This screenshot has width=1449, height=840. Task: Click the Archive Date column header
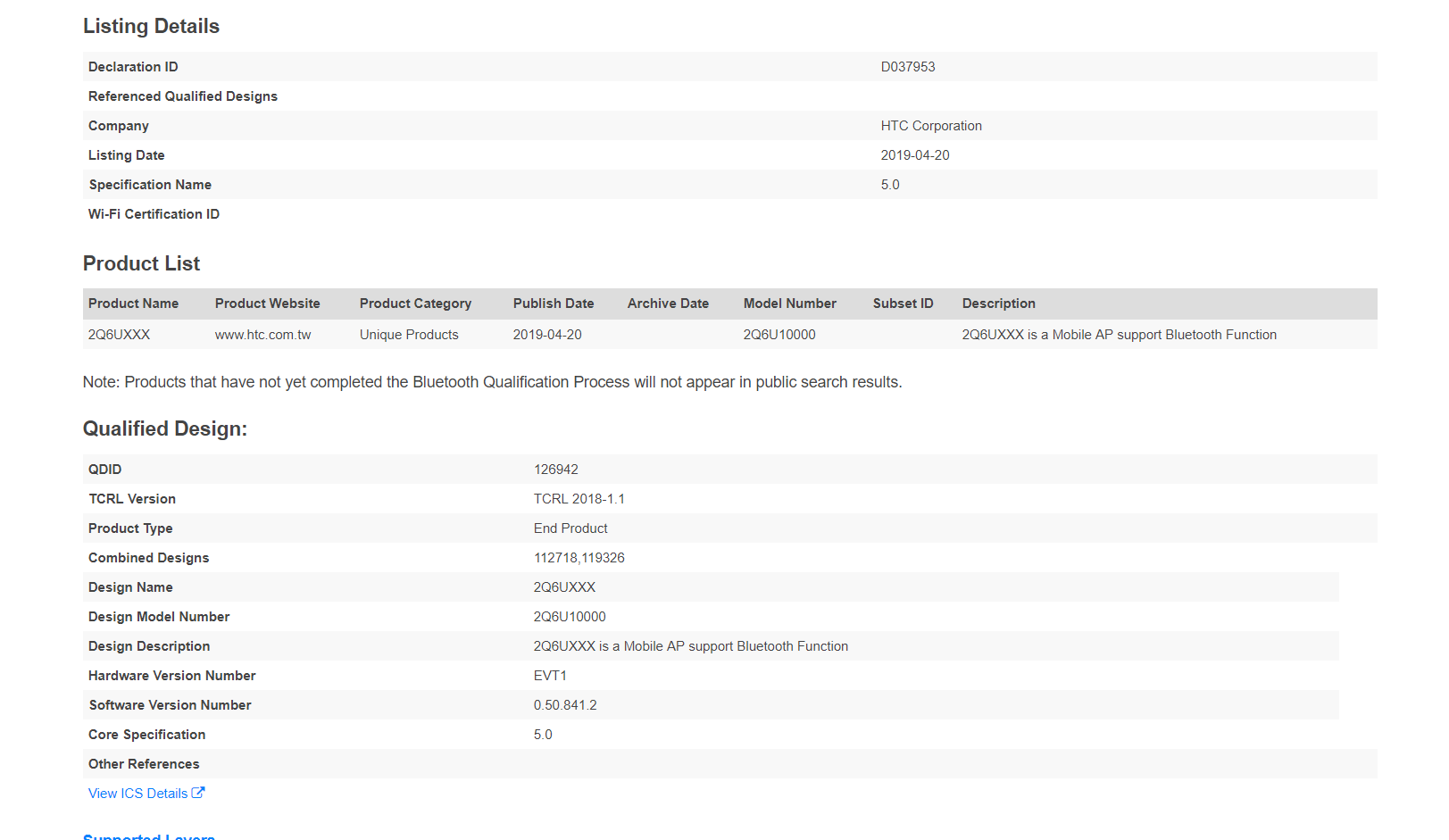point(668,304)
